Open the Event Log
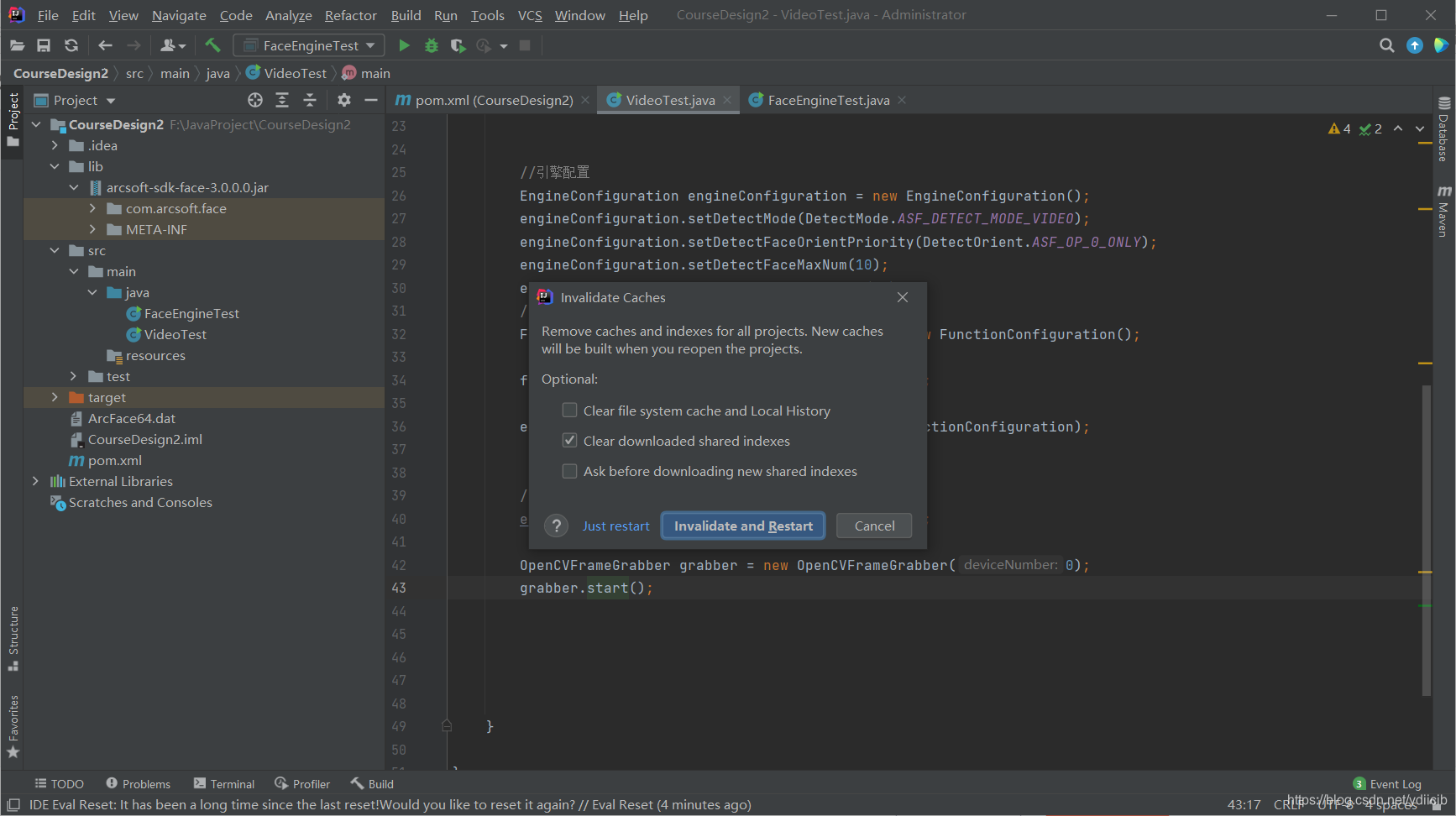Viewport: 1456px width, 816px height. (1387, 784)
